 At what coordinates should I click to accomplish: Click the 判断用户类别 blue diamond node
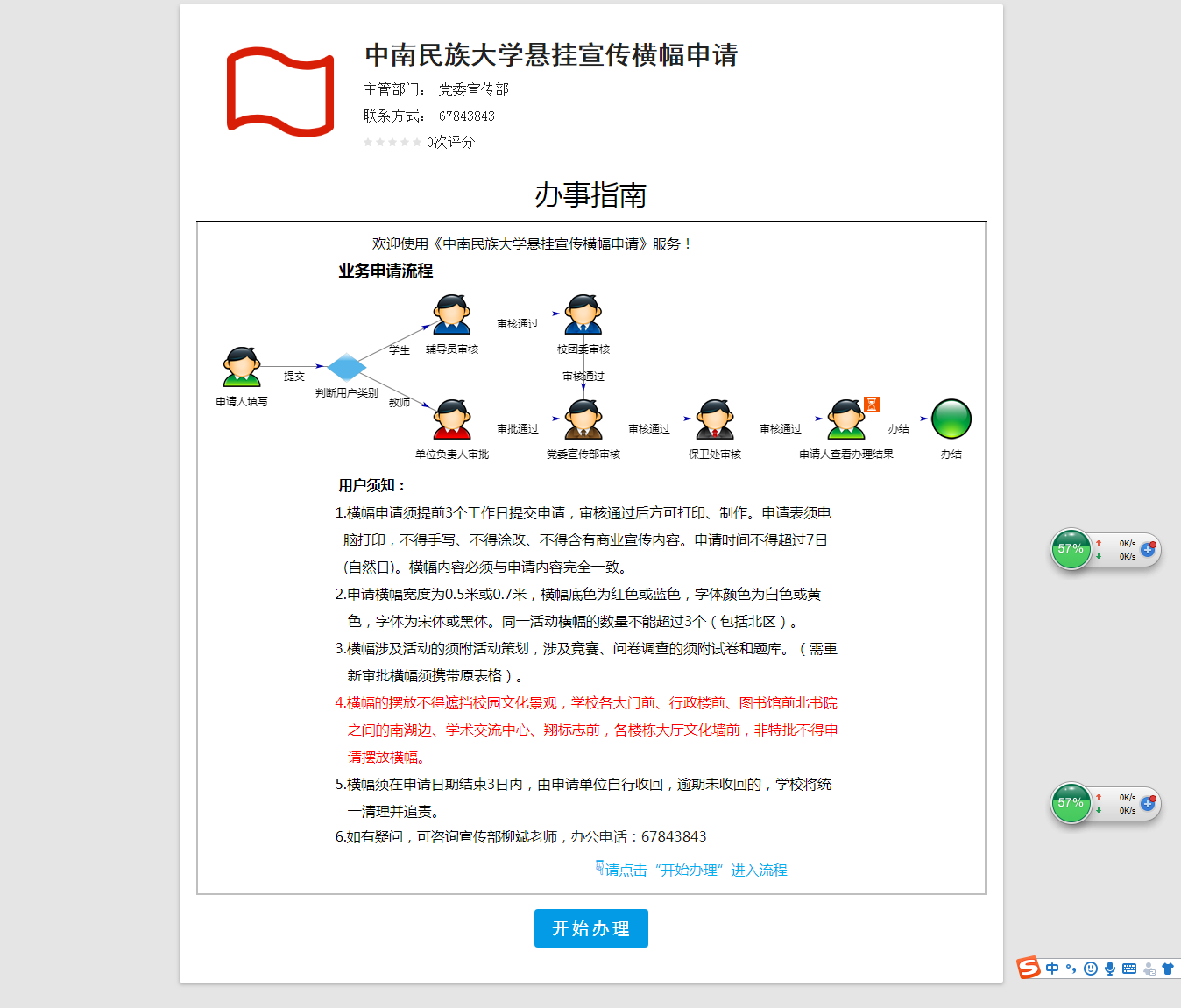347,367
